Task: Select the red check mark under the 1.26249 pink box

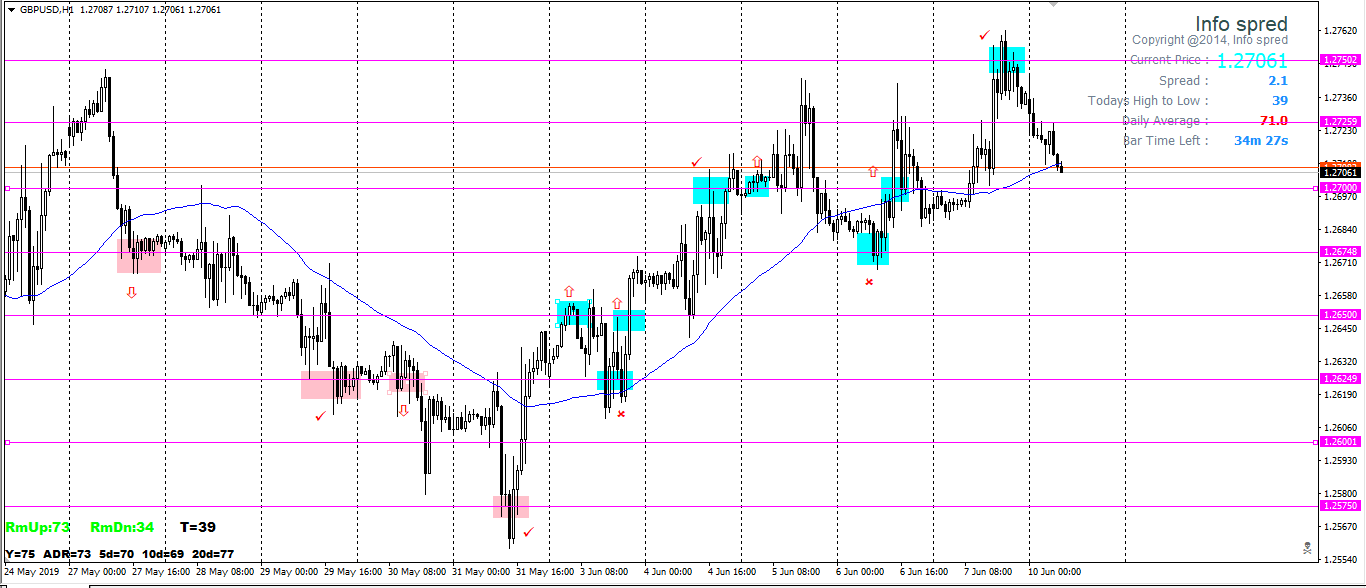Action: pyautogui.click(x=320, y=415)
